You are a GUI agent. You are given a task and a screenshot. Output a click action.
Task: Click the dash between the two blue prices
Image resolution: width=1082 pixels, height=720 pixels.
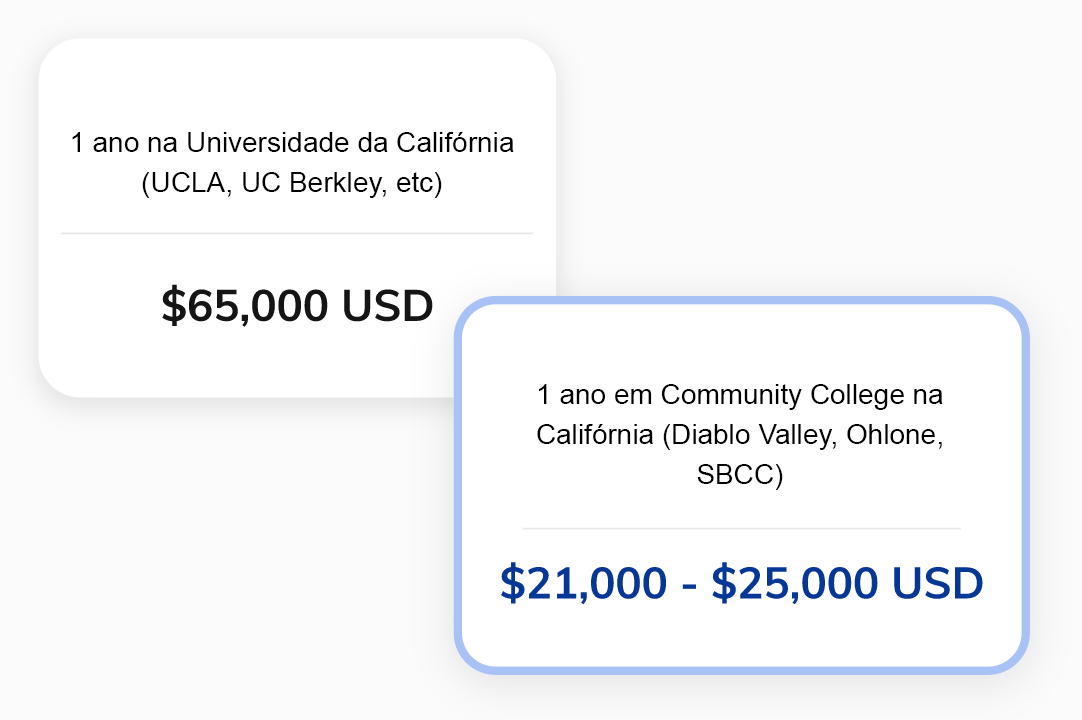click(x=688, y=584)
